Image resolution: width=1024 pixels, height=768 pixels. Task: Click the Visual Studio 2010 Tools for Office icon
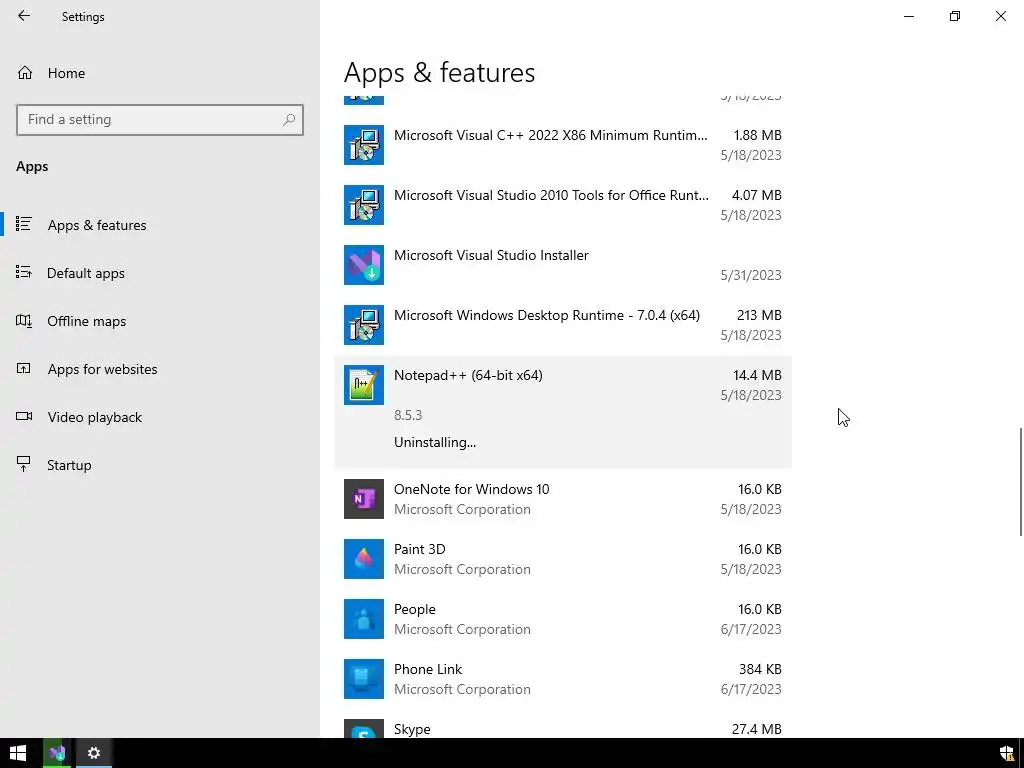pos(364,205)
